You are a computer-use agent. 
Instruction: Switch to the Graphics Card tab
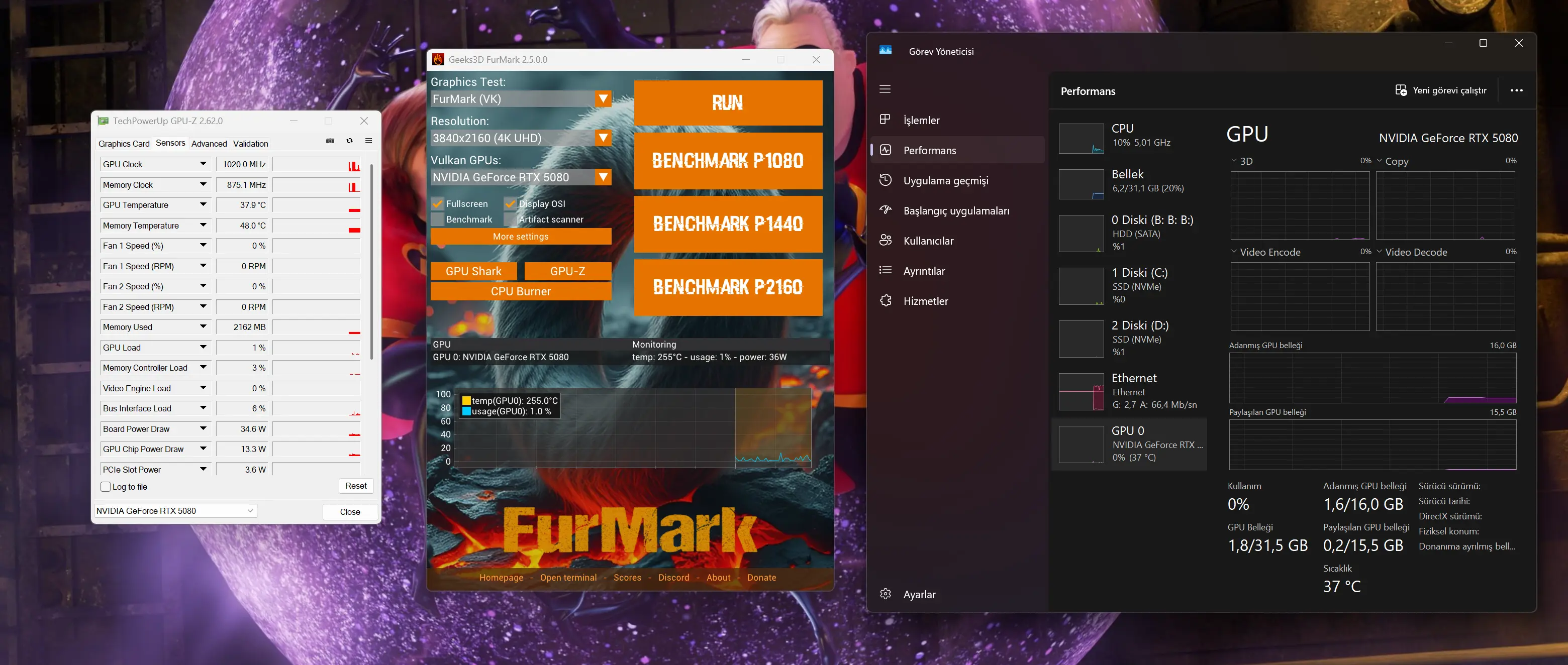tap(124, 144)
